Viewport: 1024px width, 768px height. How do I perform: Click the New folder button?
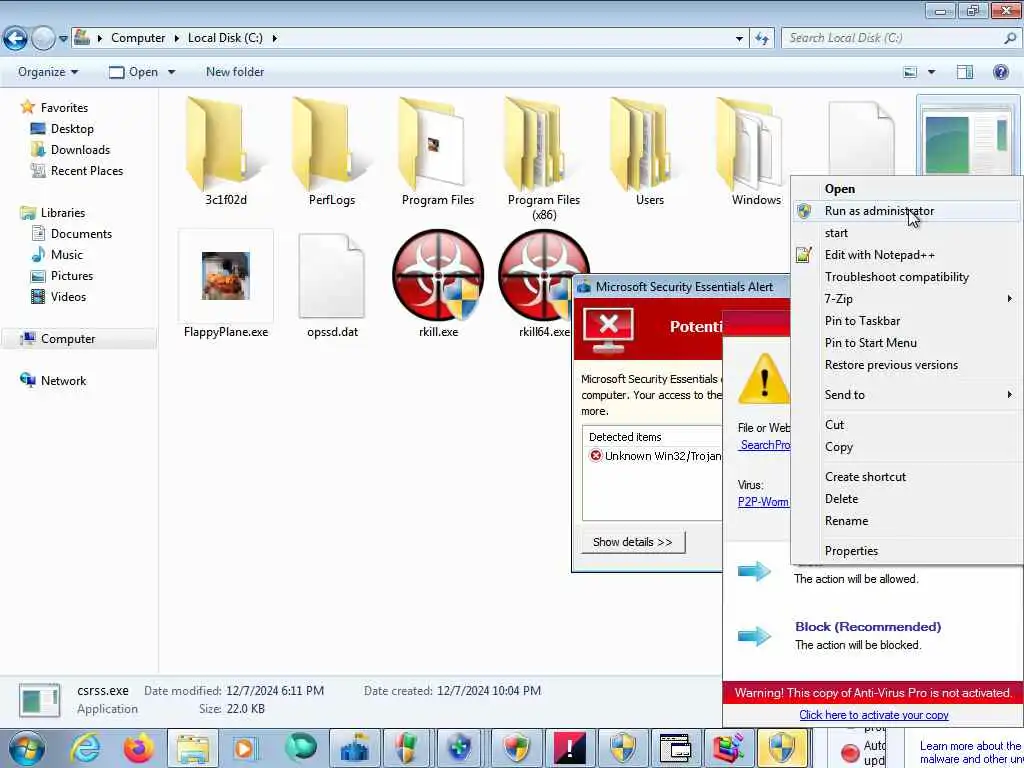click(235, 72)
